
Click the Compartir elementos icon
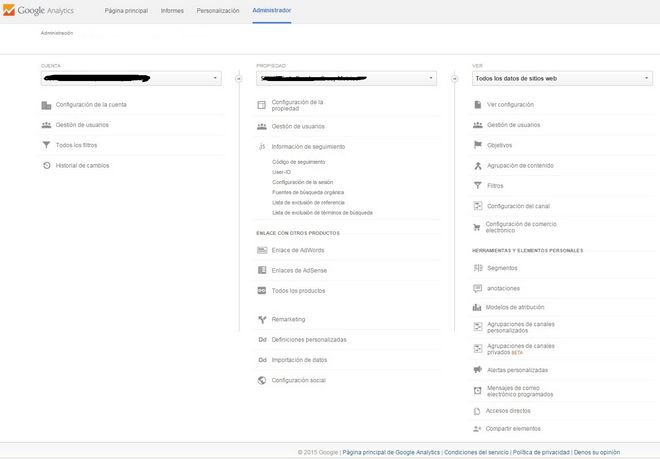(478, 428)
